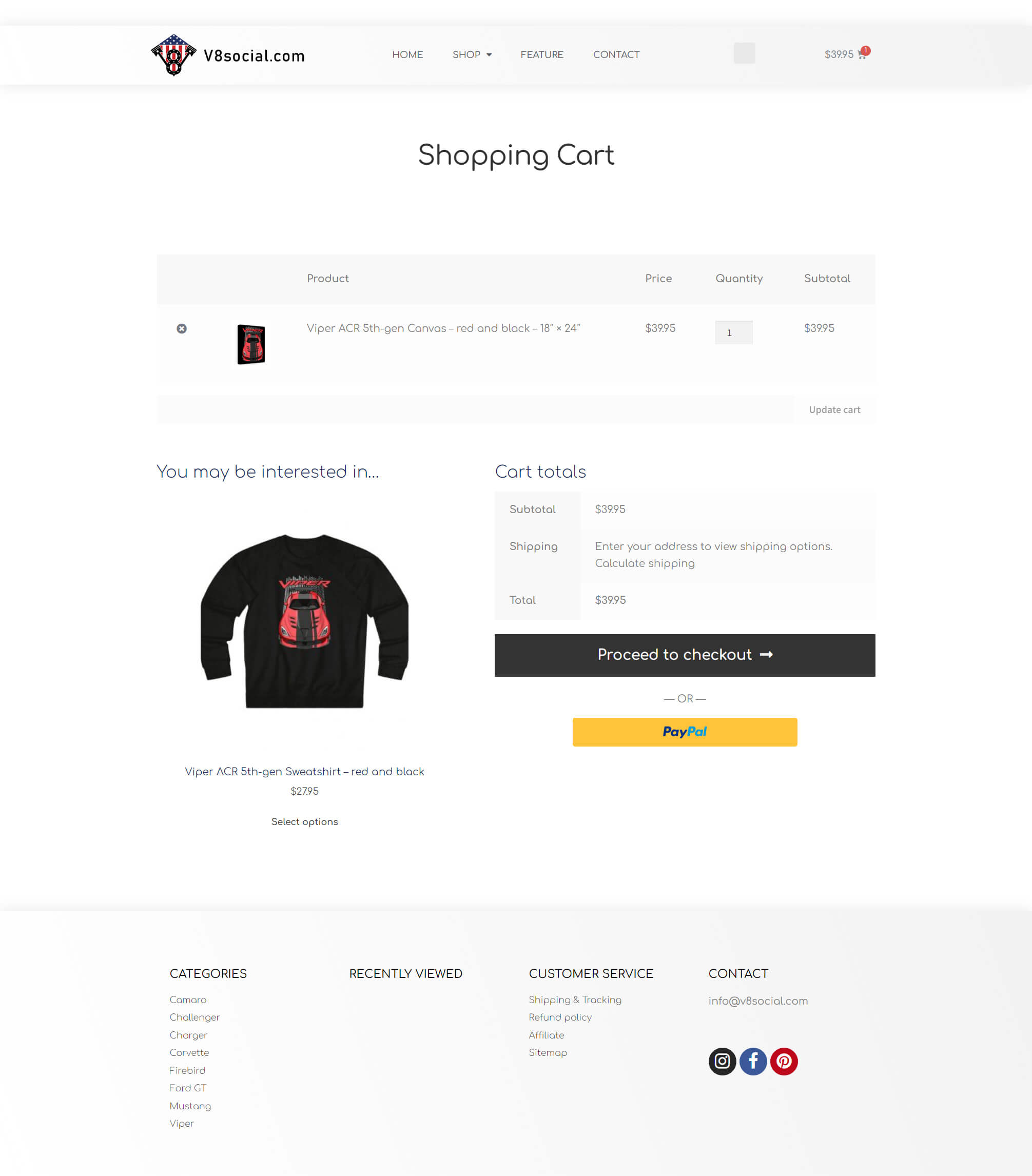Open the FEATURE menu item
Viewport: 1032px width, 1176px height.
541,55
